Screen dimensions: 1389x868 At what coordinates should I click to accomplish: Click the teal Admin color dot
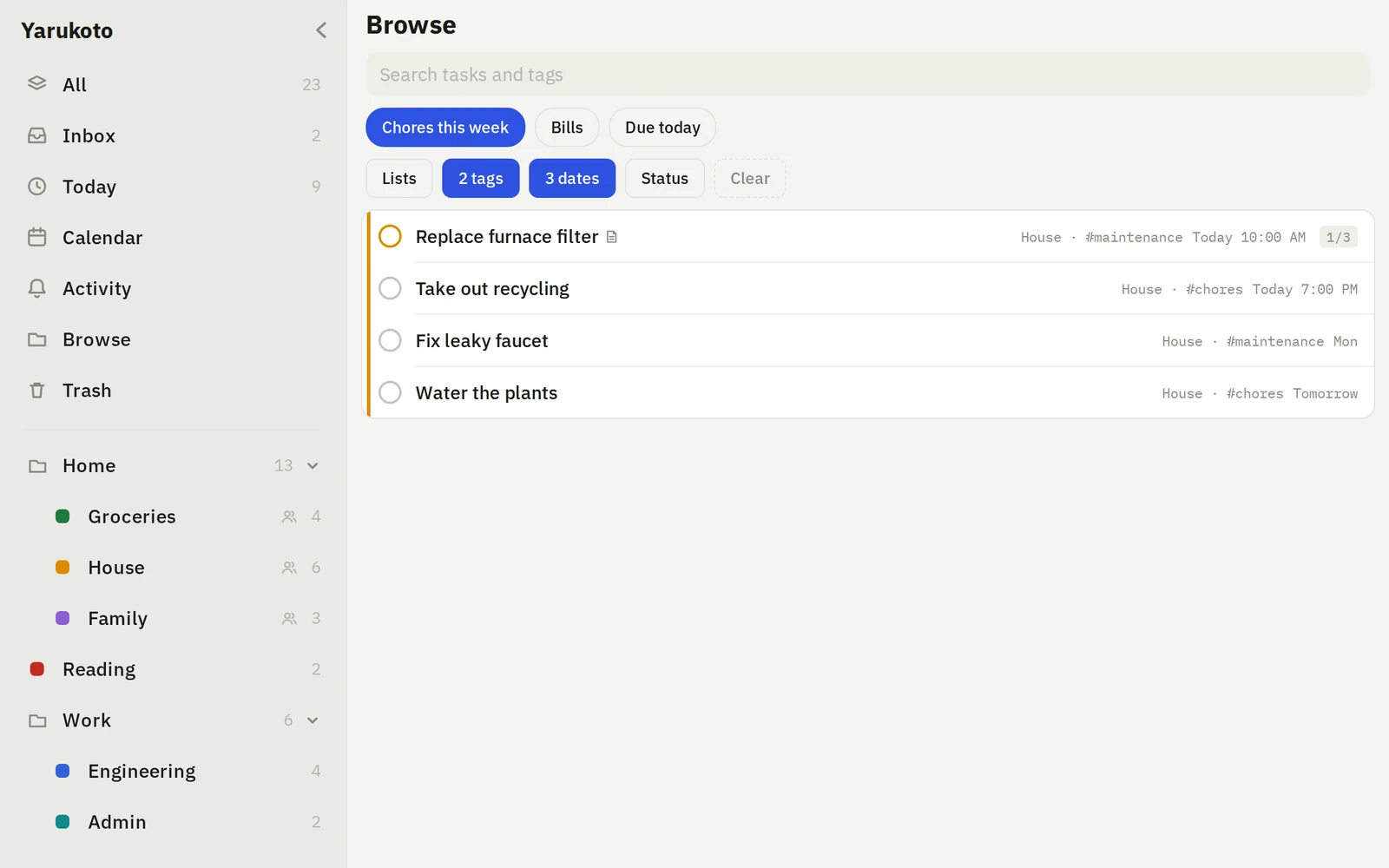click(x=63, y=822)
